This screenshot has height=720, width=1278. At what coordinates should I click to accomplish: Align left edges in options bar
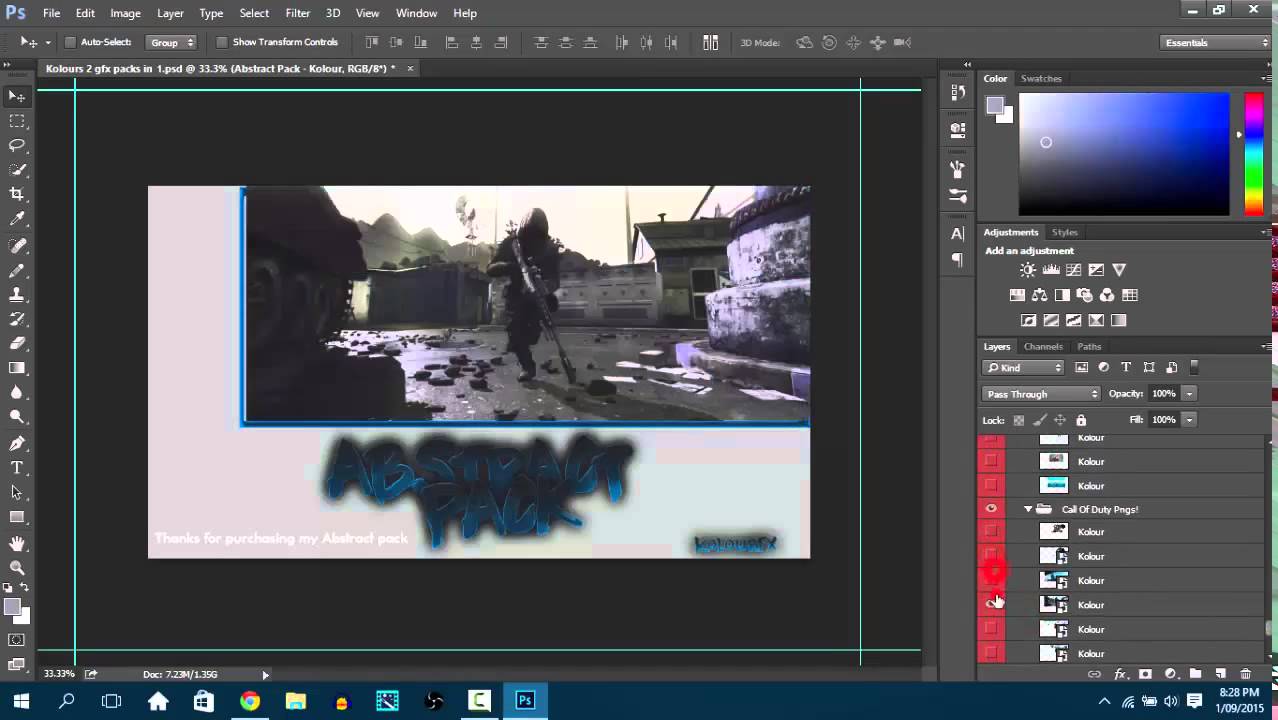click(452, 42)
